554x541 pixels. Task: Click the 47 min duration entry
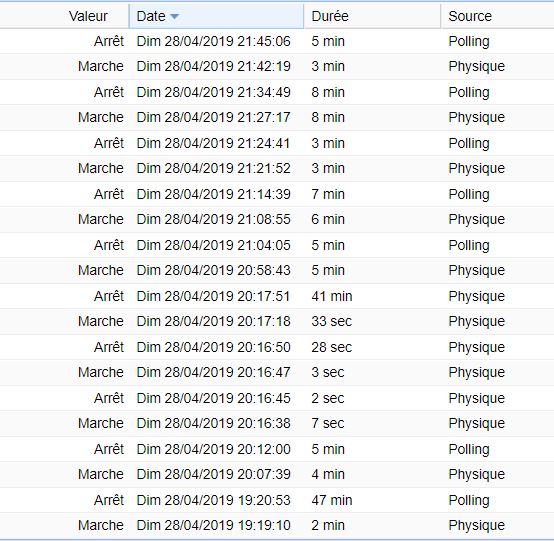point(332,500)
